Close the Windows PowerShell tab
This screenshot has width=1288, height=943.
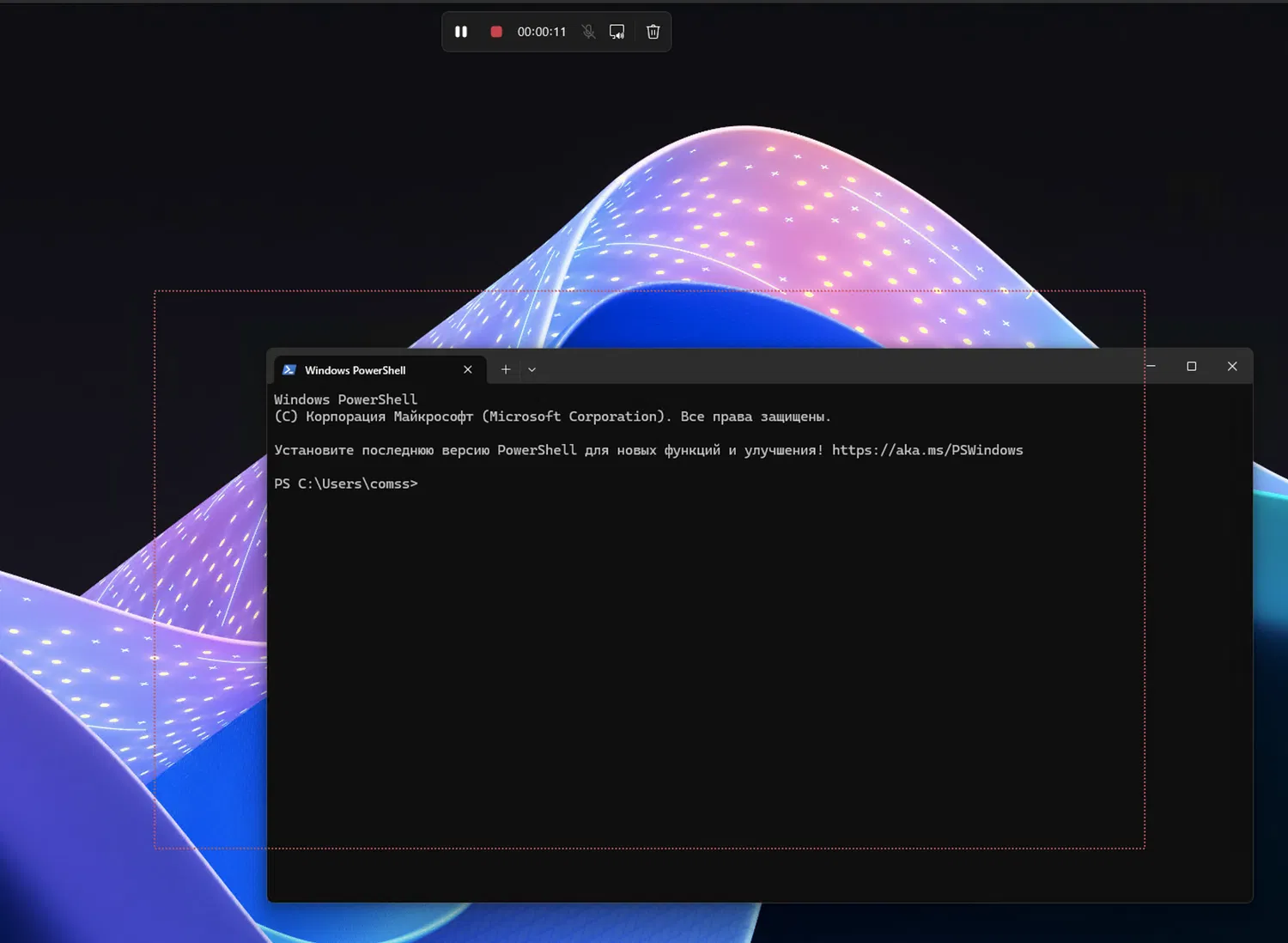pyautogui.click(x=468, y=369)
